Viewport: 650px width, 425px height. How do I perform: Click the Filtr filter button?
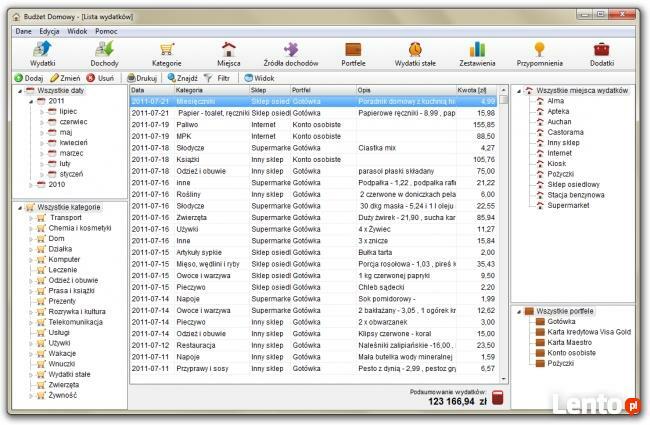(217, 77)
